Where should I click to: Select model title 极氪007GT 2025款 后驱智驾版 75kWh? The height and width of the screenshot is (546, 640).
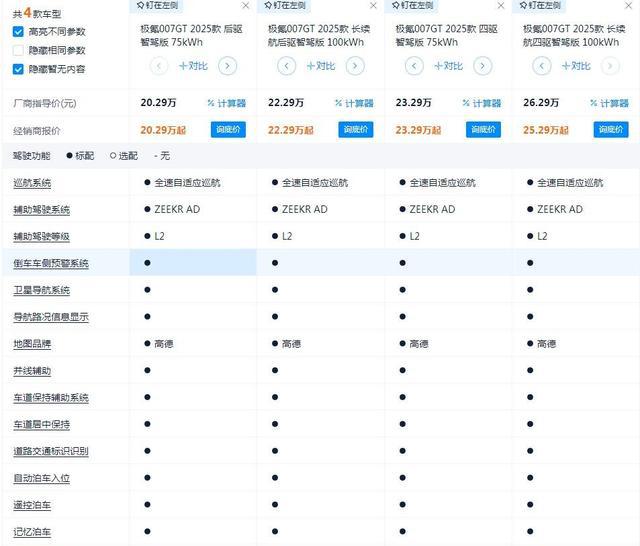191,36
